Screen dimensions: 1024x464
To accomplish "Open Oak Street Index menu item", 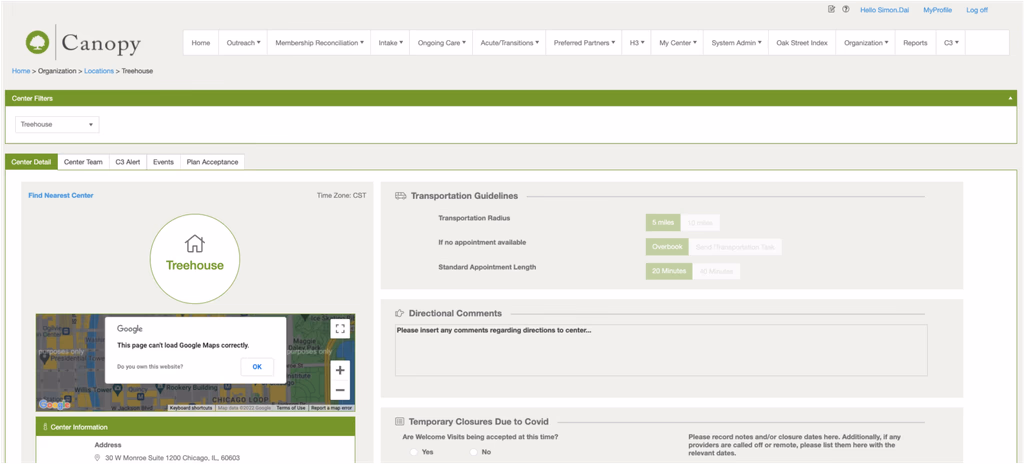I will click(802, 42).
